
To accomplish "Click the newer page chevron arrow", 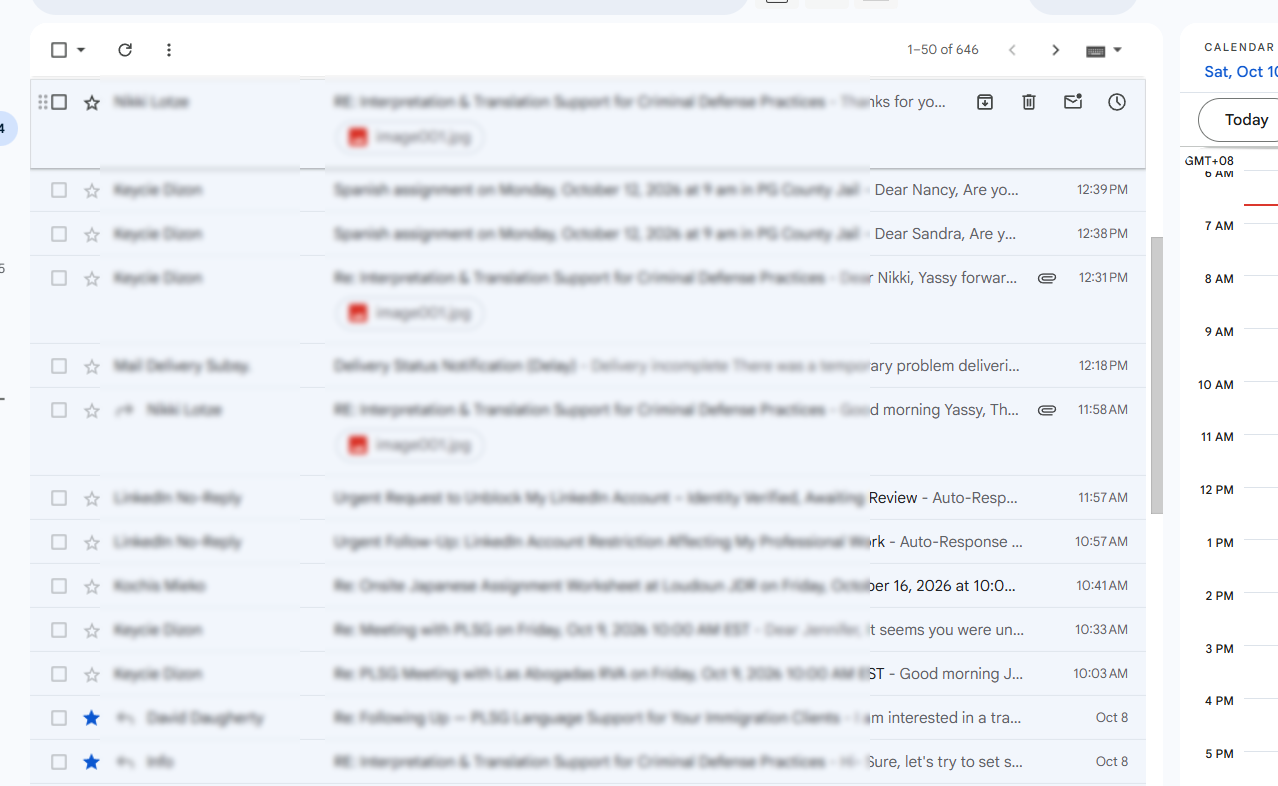I will [1012, 50].
